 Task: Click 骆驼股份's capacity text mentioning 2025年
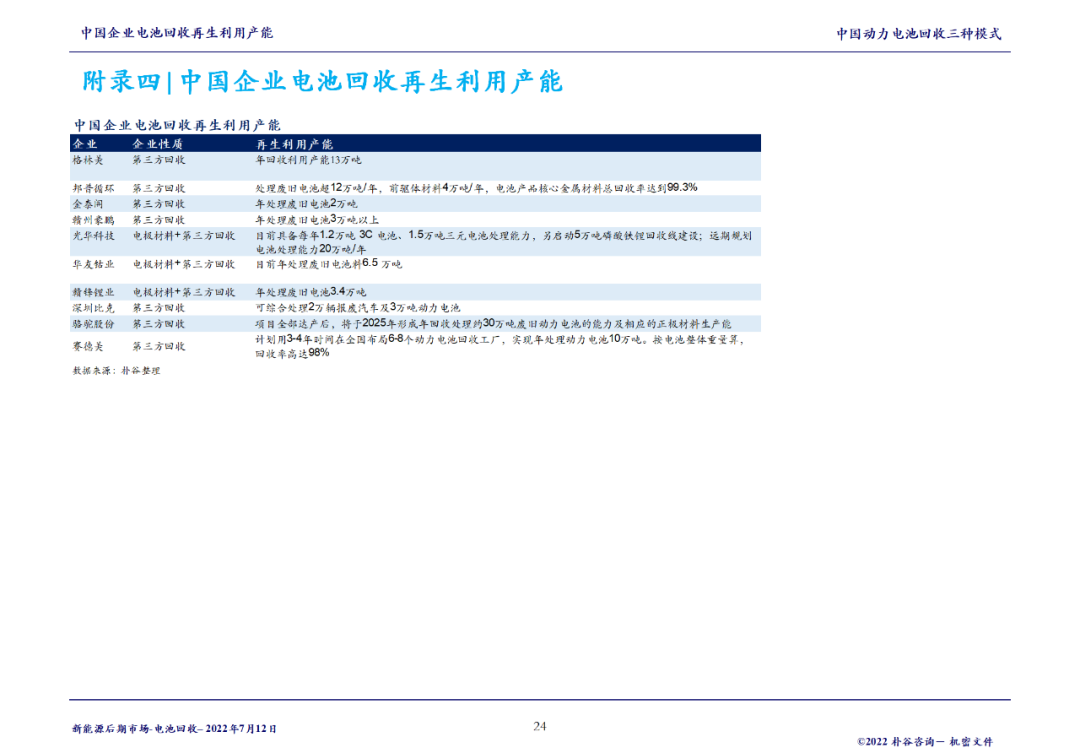[494, 324]
